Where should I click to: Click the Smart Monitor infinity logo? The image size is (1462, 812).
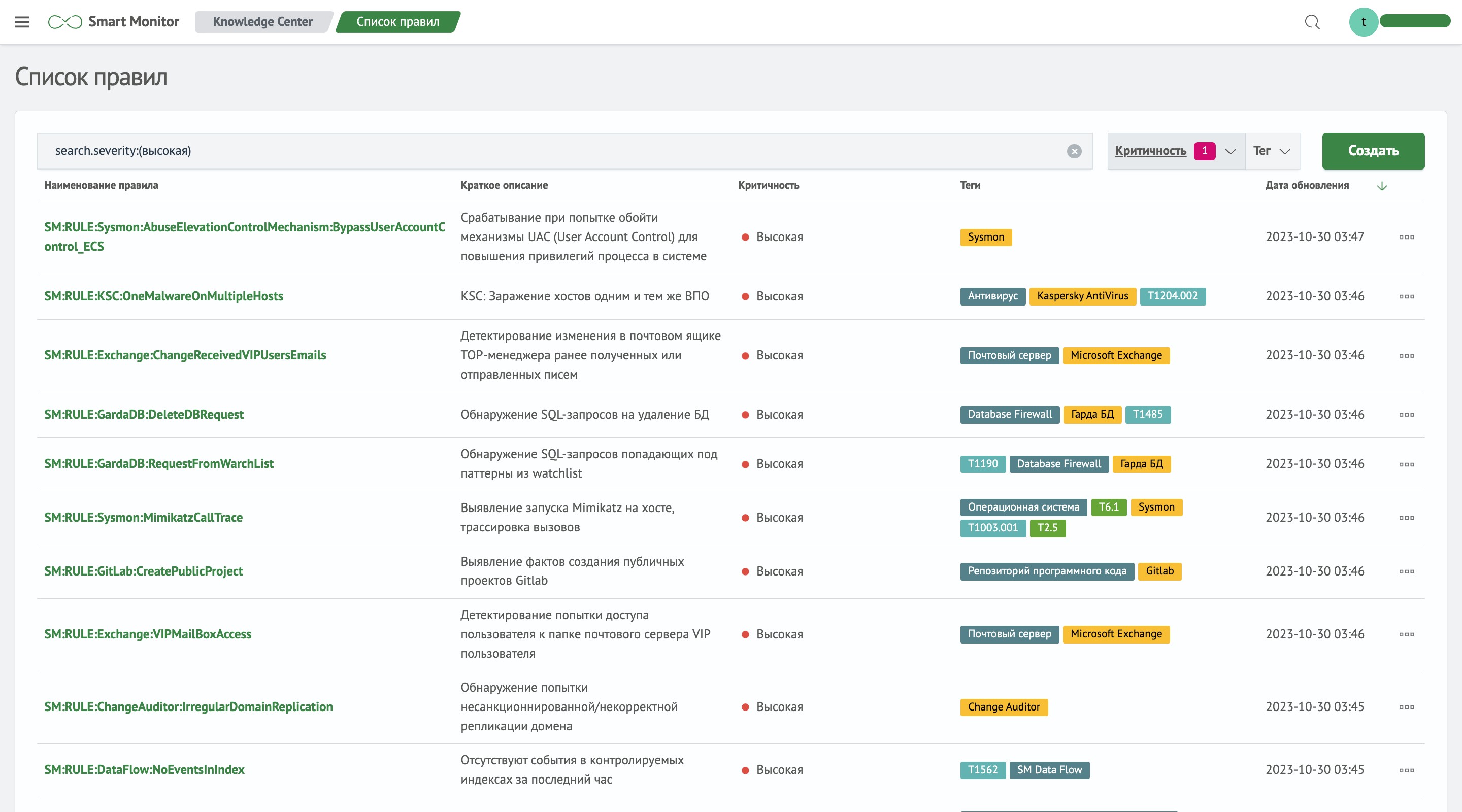[x=64, y=22]
